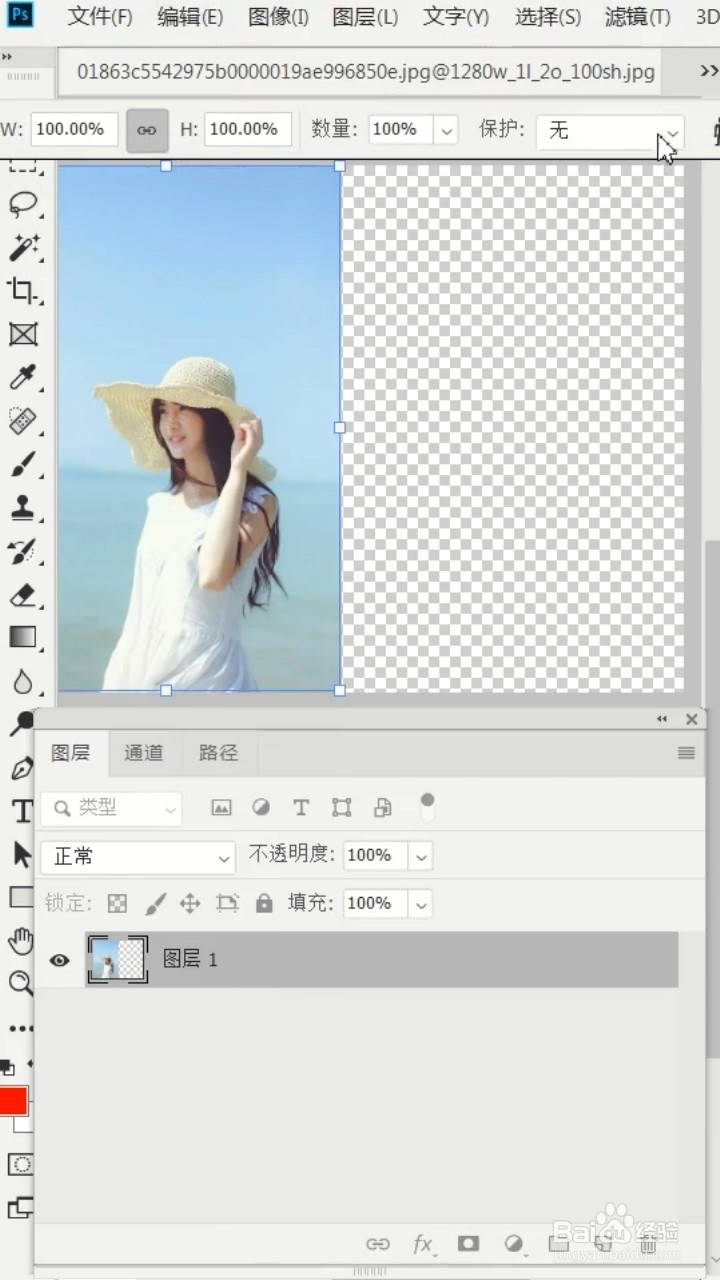Toggle filter for type layers

(301, 807)
